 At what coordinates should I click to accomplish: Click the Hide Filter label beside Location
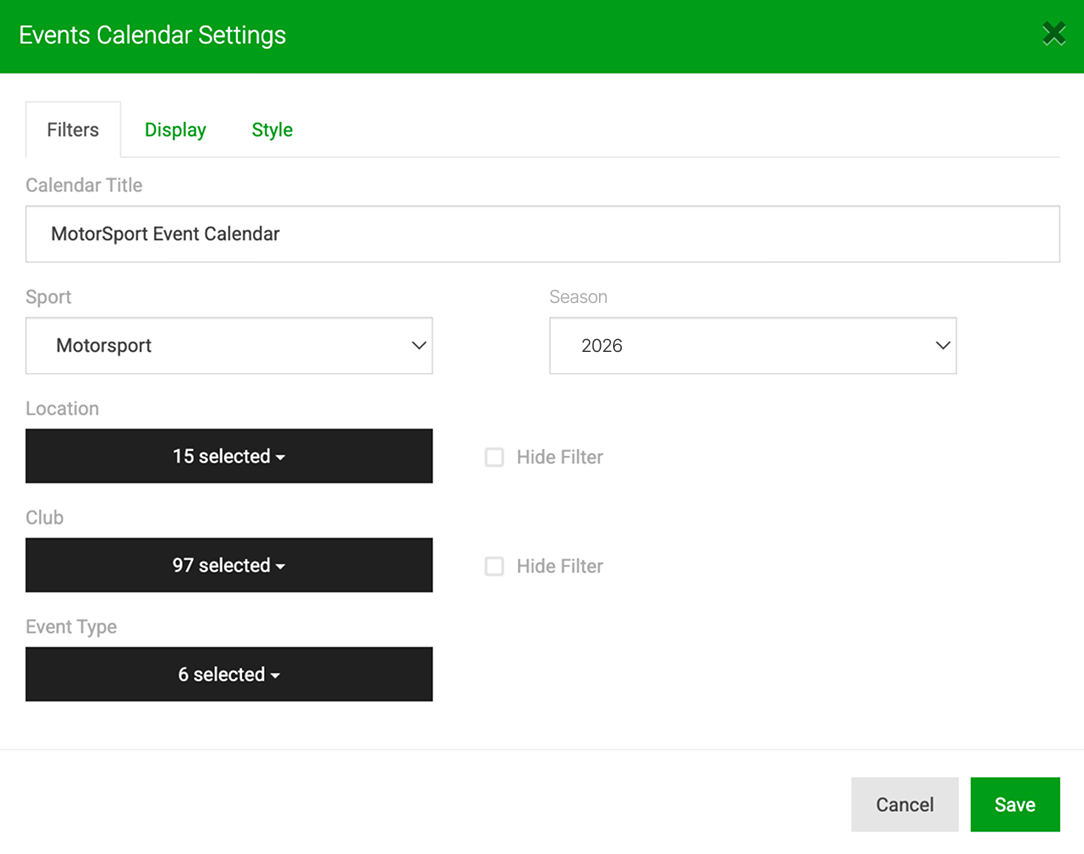pos(560,457)
